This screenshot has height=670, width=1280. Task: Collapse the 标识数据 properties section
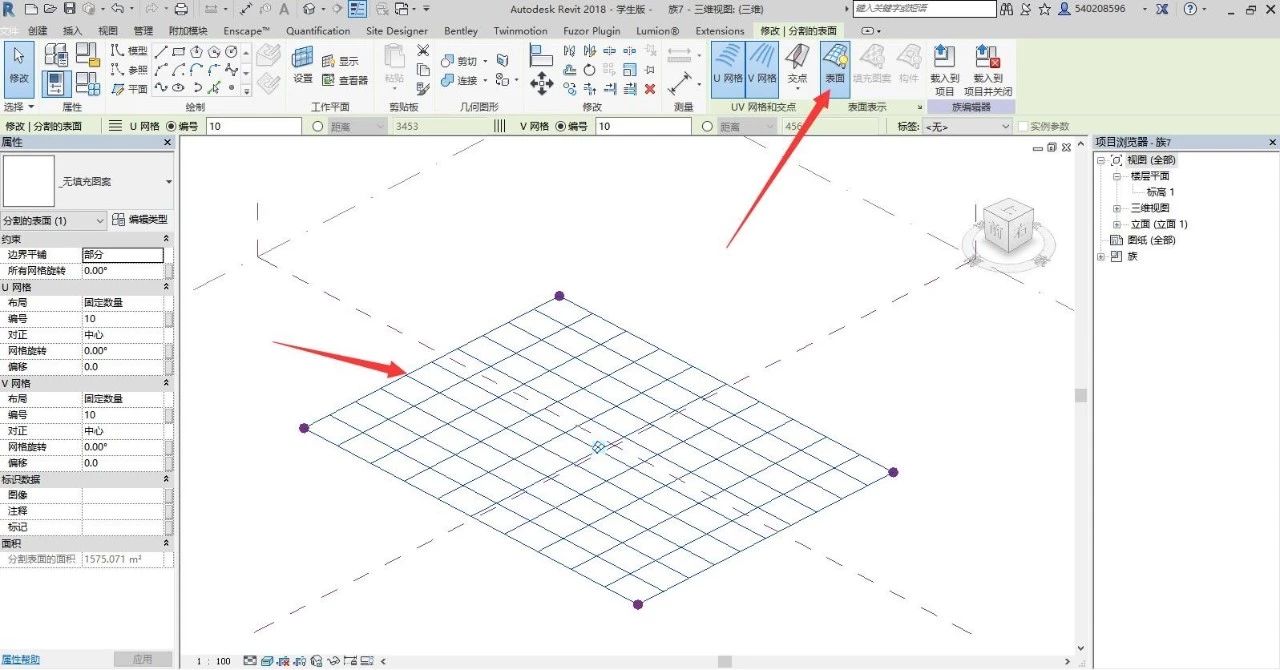[166, 479]
